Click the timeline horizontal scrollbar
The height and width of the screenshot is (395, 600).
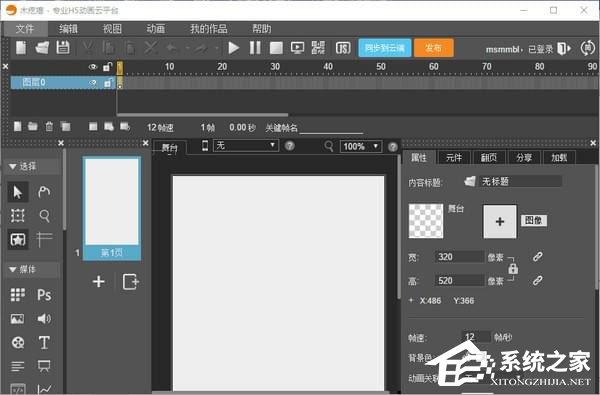click(x=202, y=114)
